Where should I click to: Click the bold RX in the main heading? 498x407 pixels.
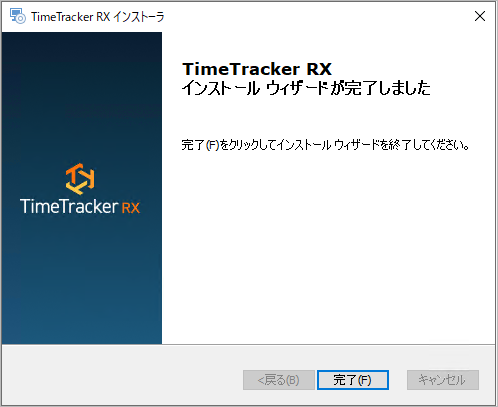319,69
